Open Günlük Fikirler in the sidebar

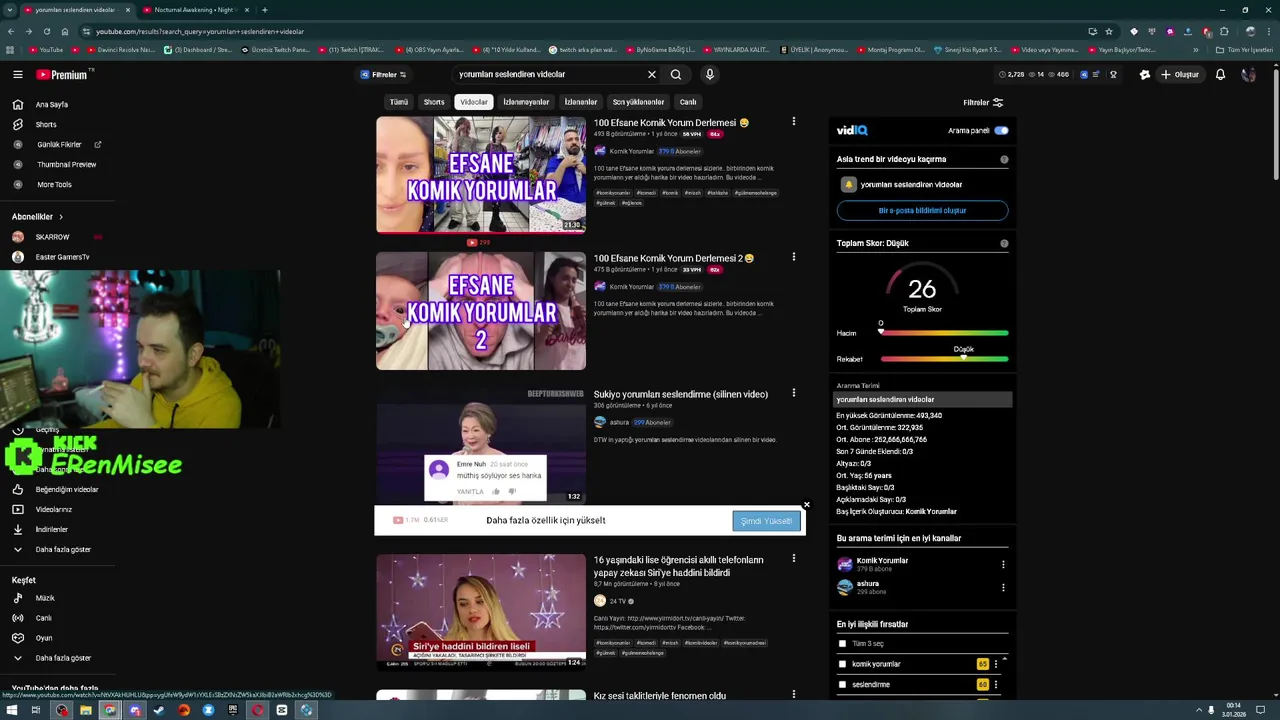[x=59, y=144]
